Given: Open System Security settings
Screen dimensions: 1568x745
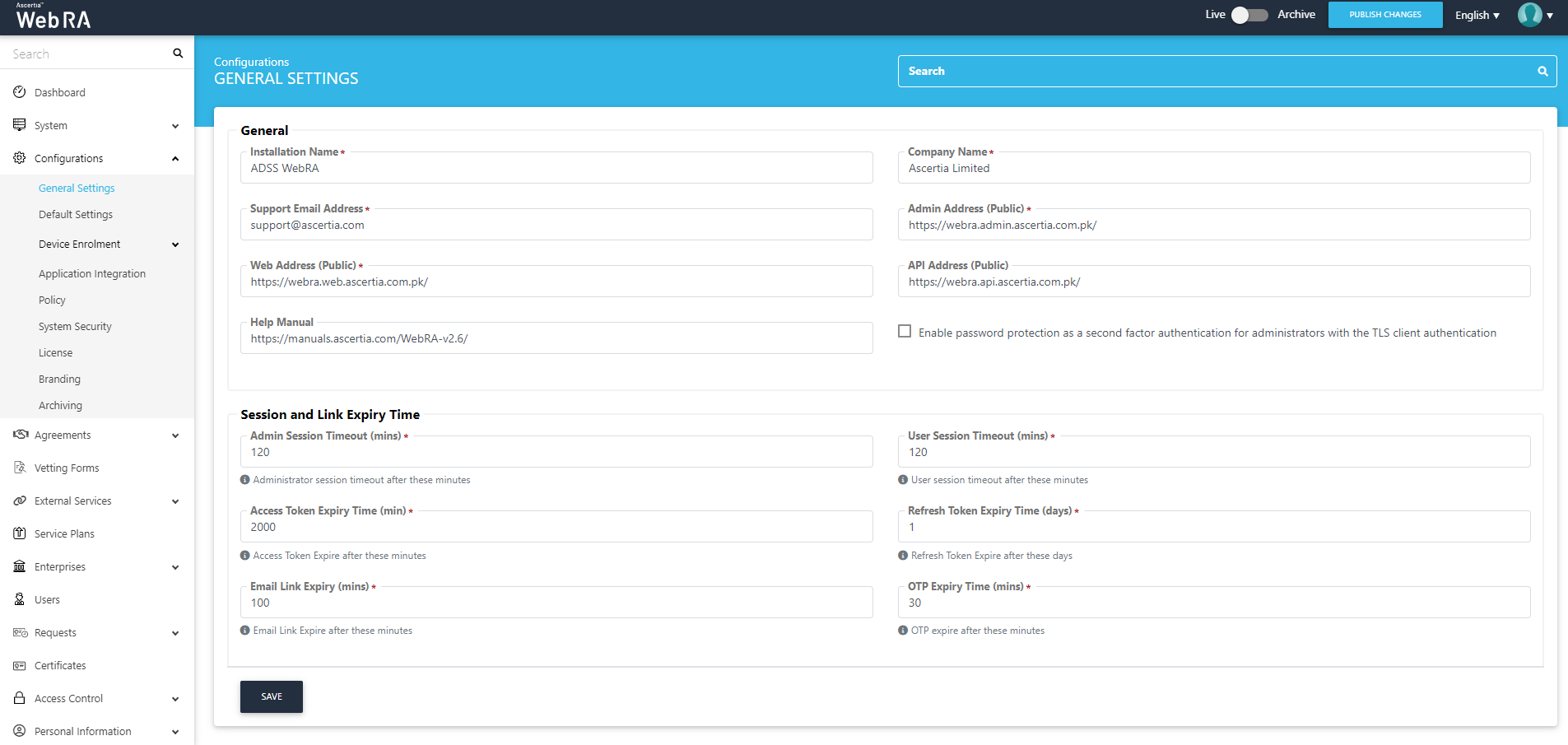Looking at the screenshot, I should pos(75,326).
